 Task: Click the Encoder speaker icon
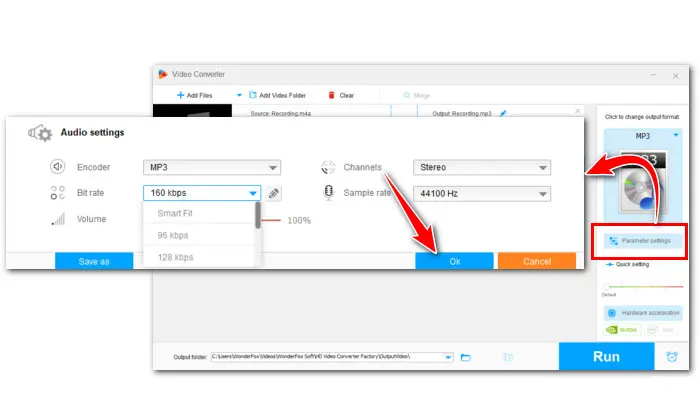[58, 166]
